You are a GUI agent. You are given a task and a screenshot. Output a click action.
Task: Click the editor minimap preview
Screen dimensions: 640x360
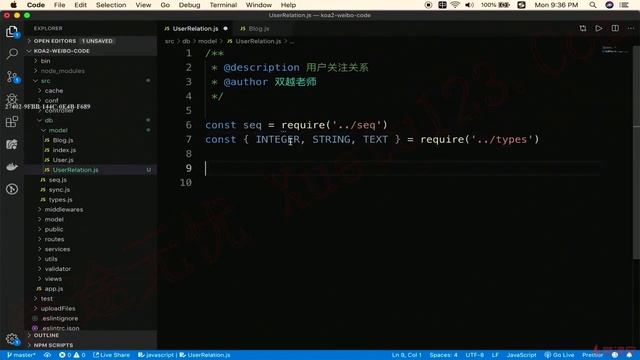(616, 50)
